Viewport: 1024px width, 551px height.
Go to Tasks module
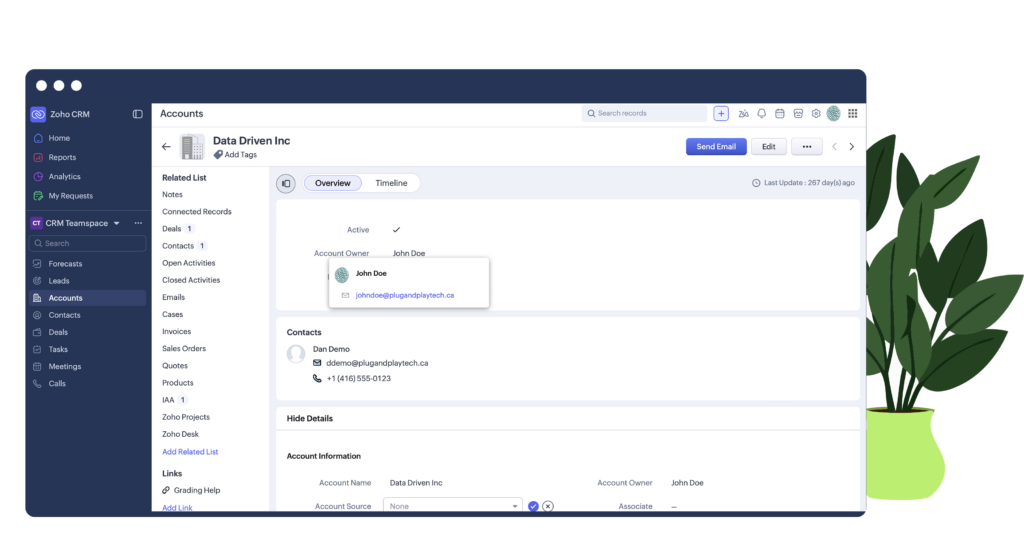coord(58,349)
